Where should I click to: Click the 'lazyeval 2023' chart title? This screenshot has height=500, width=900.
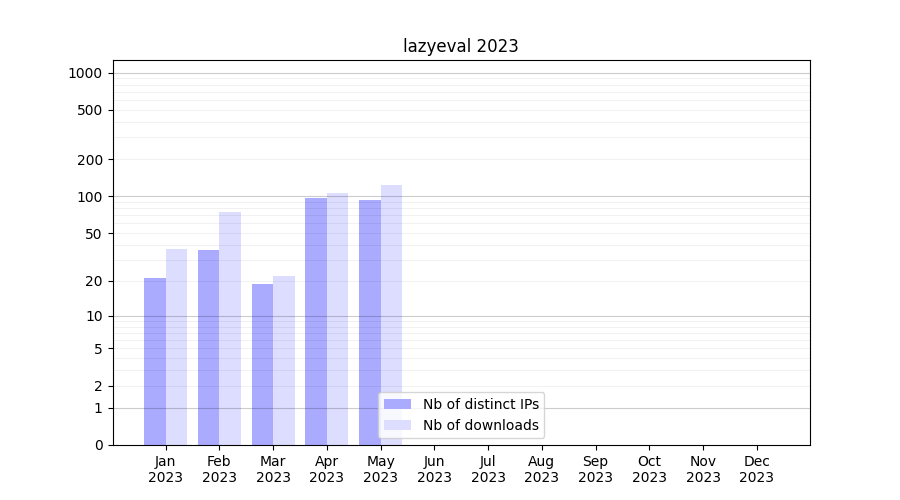coord(460,46)
